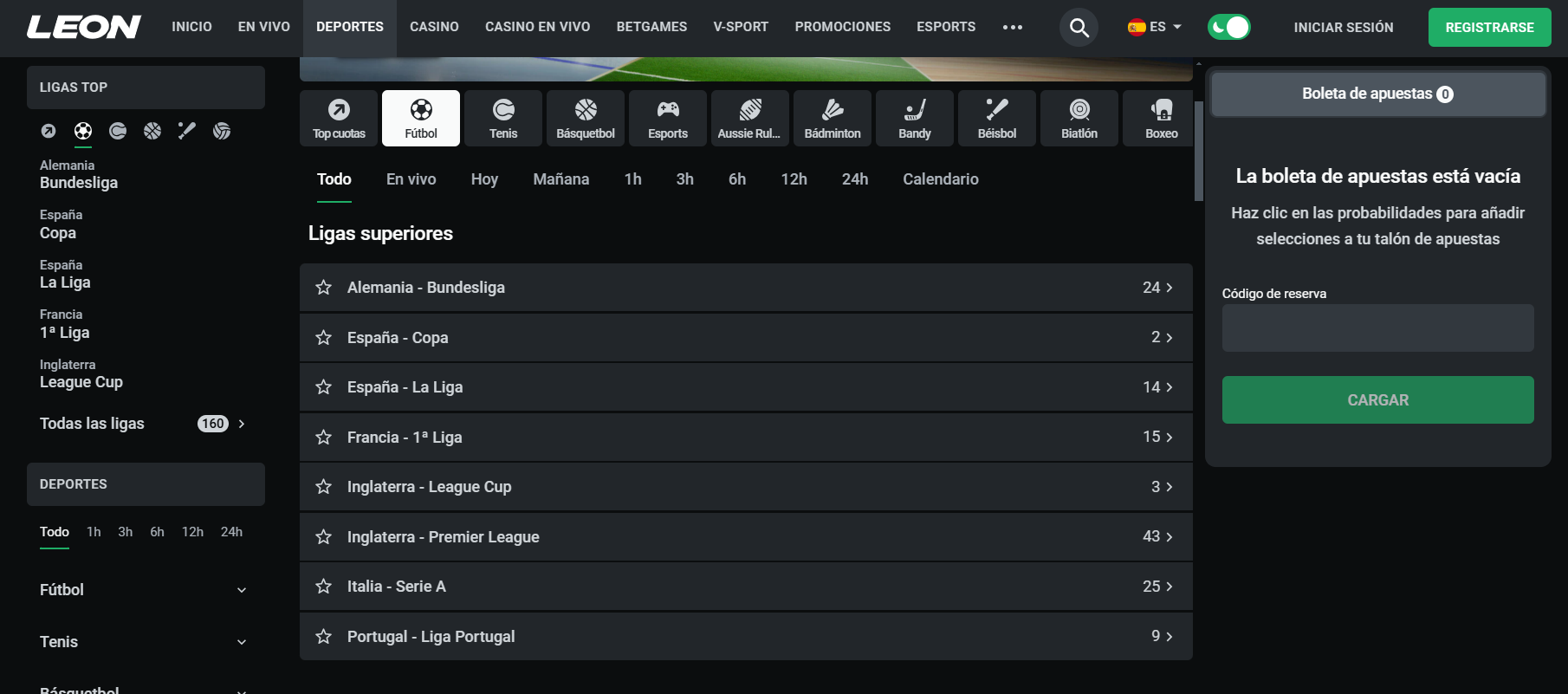This screenshot has width=1568, height=694.
Task: Open the ESPORTS nav item
Action: (x=946, y=27)
